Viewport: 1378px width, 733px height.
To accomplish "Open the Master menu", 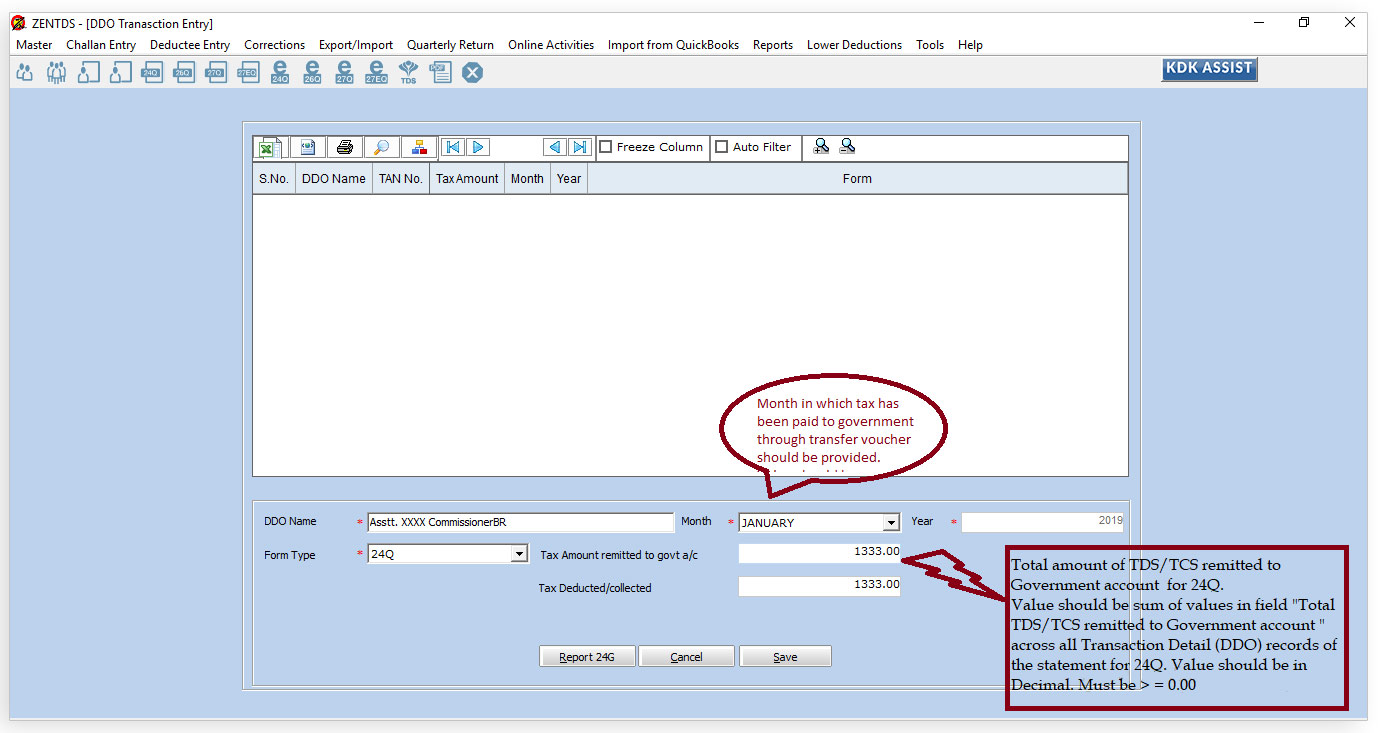I will (34, 45).
